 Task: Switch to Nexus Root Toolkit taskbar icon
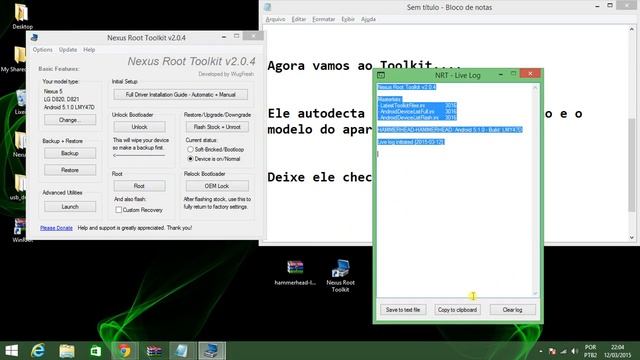211,351
